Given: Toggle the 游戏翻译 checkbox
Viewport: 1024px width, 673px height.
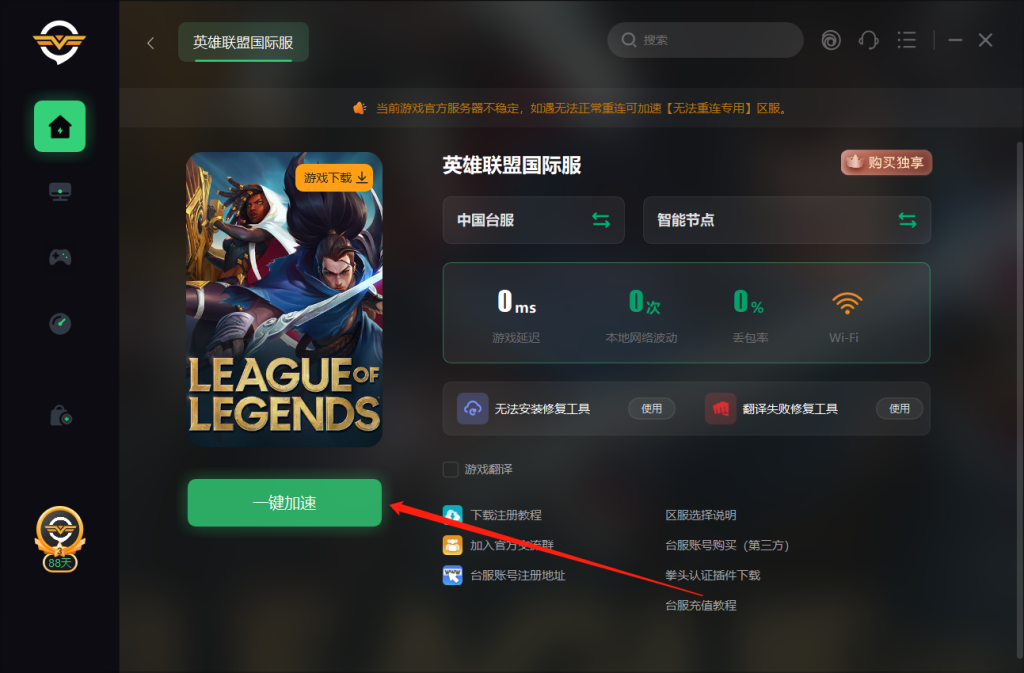Looking at the screenshot, I should point(451,469).
